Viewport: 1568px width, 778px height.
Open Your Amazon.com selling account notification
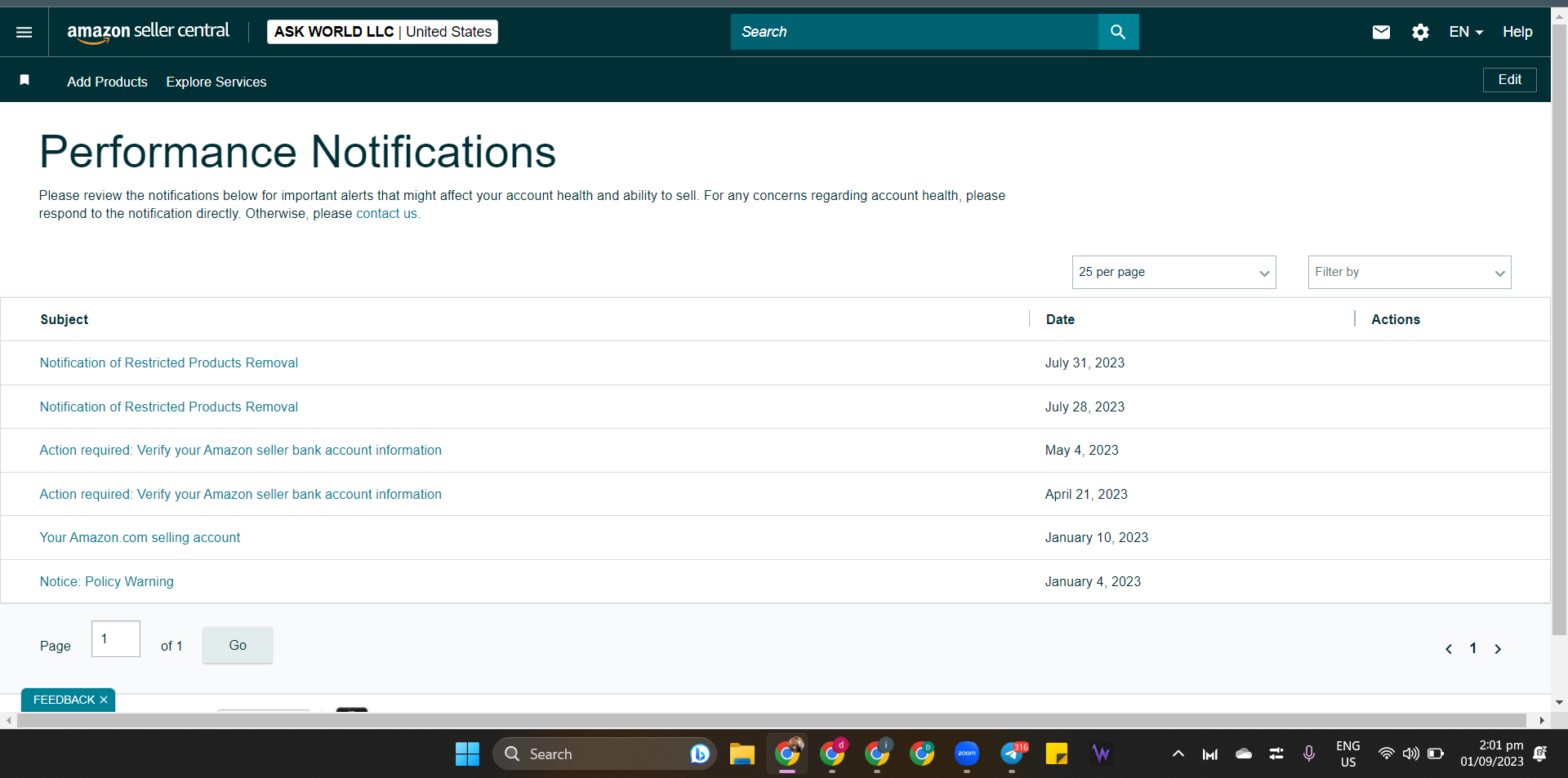pyautogui.click(x=140, y=537)
